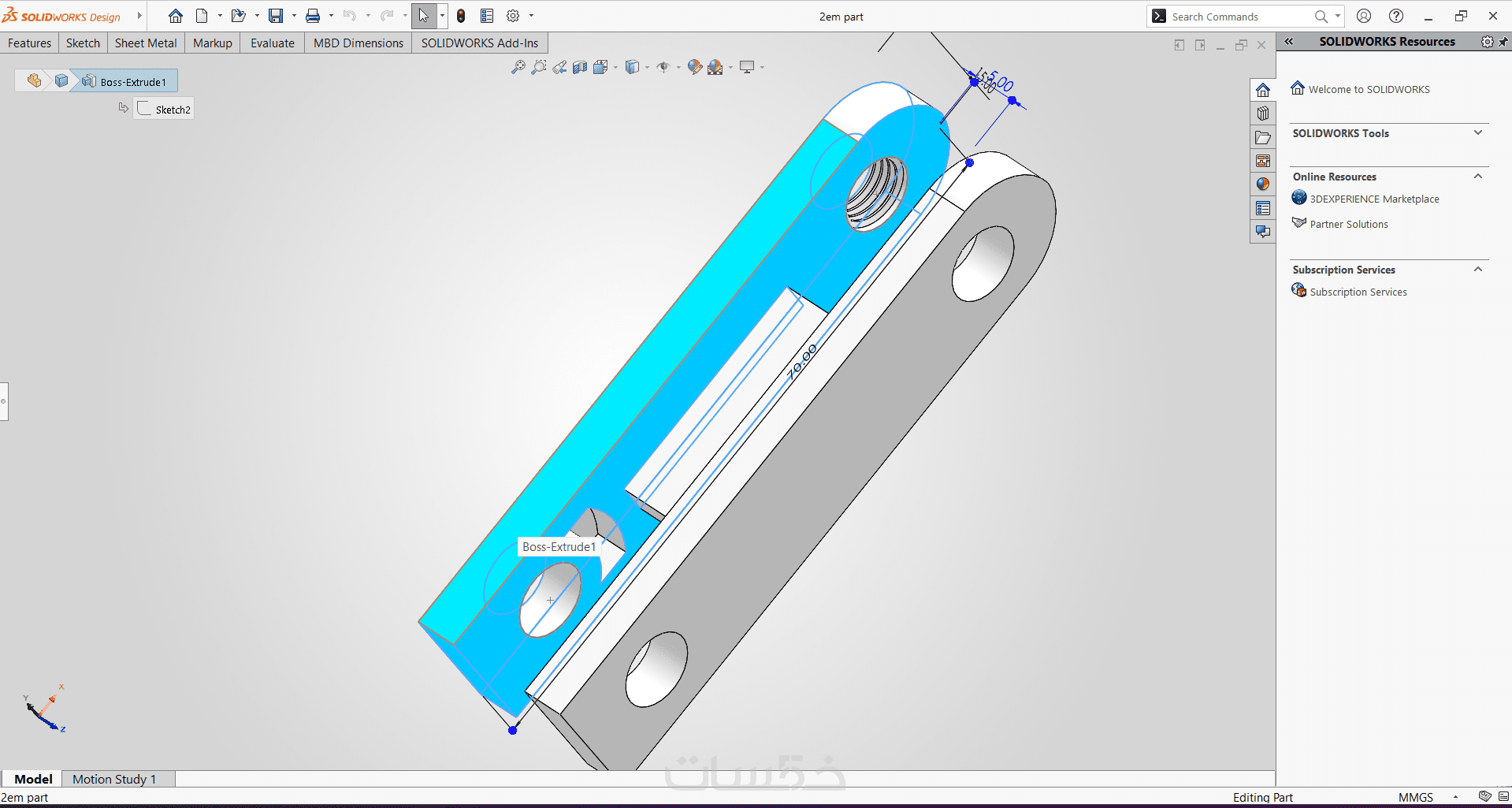Open the Help question mark icon

pyautogui.click(x=1396, y=16)
